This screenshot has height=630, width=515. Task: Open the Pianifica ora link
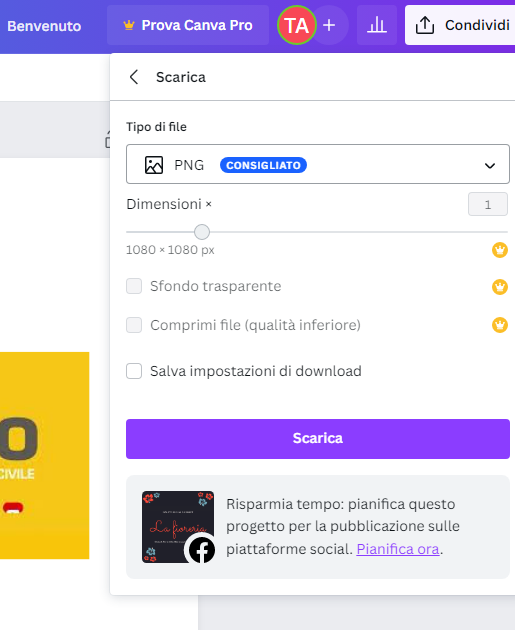point(398,549)
